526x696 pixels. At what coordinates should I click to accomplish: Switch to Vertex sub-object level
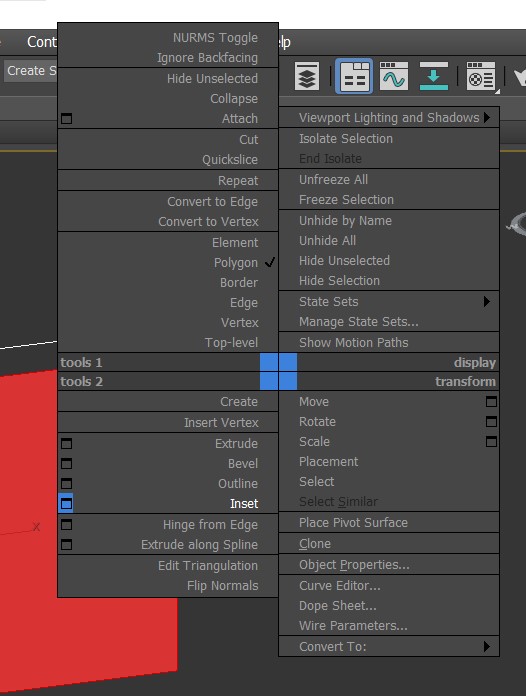(x=240, y=323)
